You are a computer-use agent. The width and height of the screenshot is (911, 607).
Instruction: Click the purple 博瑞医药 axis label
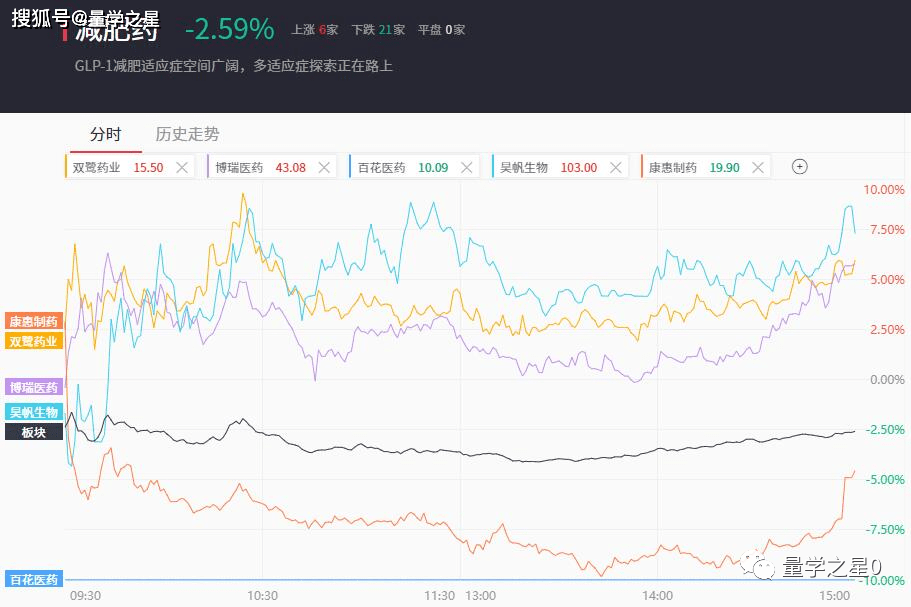(x=33, y=387)
